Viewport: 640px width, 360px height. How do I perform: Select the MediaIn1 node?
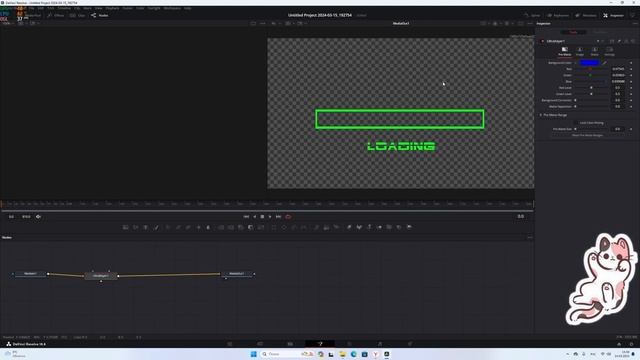click(30, 274)
